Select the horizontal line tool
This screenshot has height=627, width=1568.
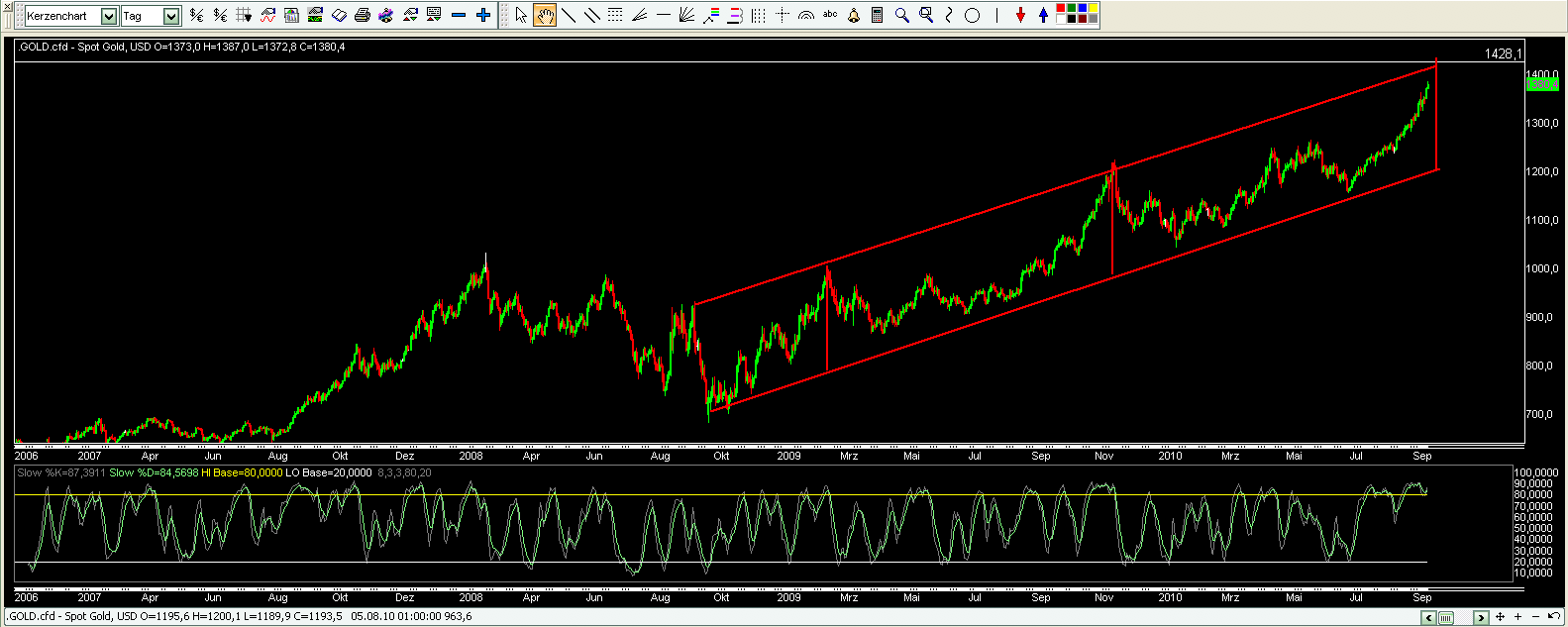[663, 15]
